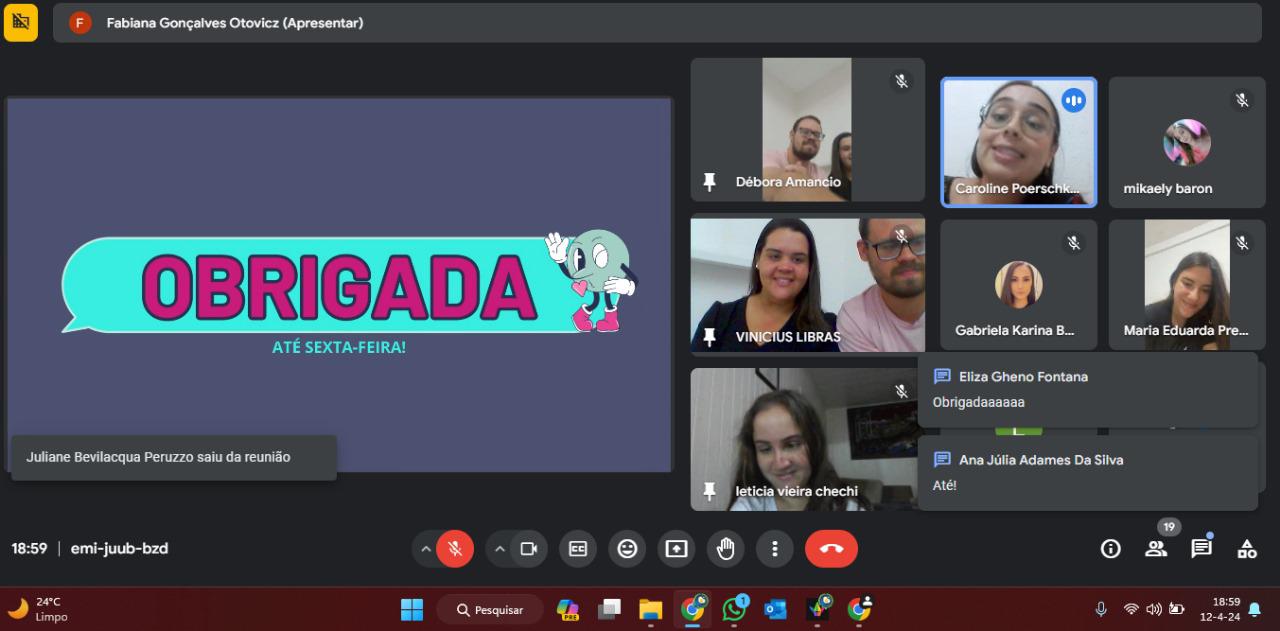Open audio settings arrow beside microphone
This screenshot has width=1280, height=631.
click(426, 548)
